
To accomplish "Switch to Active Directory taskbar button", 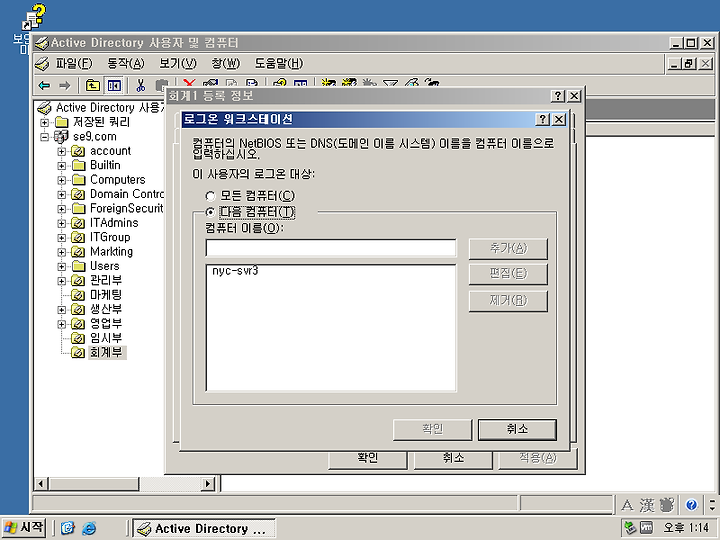I will coord(204,529).
